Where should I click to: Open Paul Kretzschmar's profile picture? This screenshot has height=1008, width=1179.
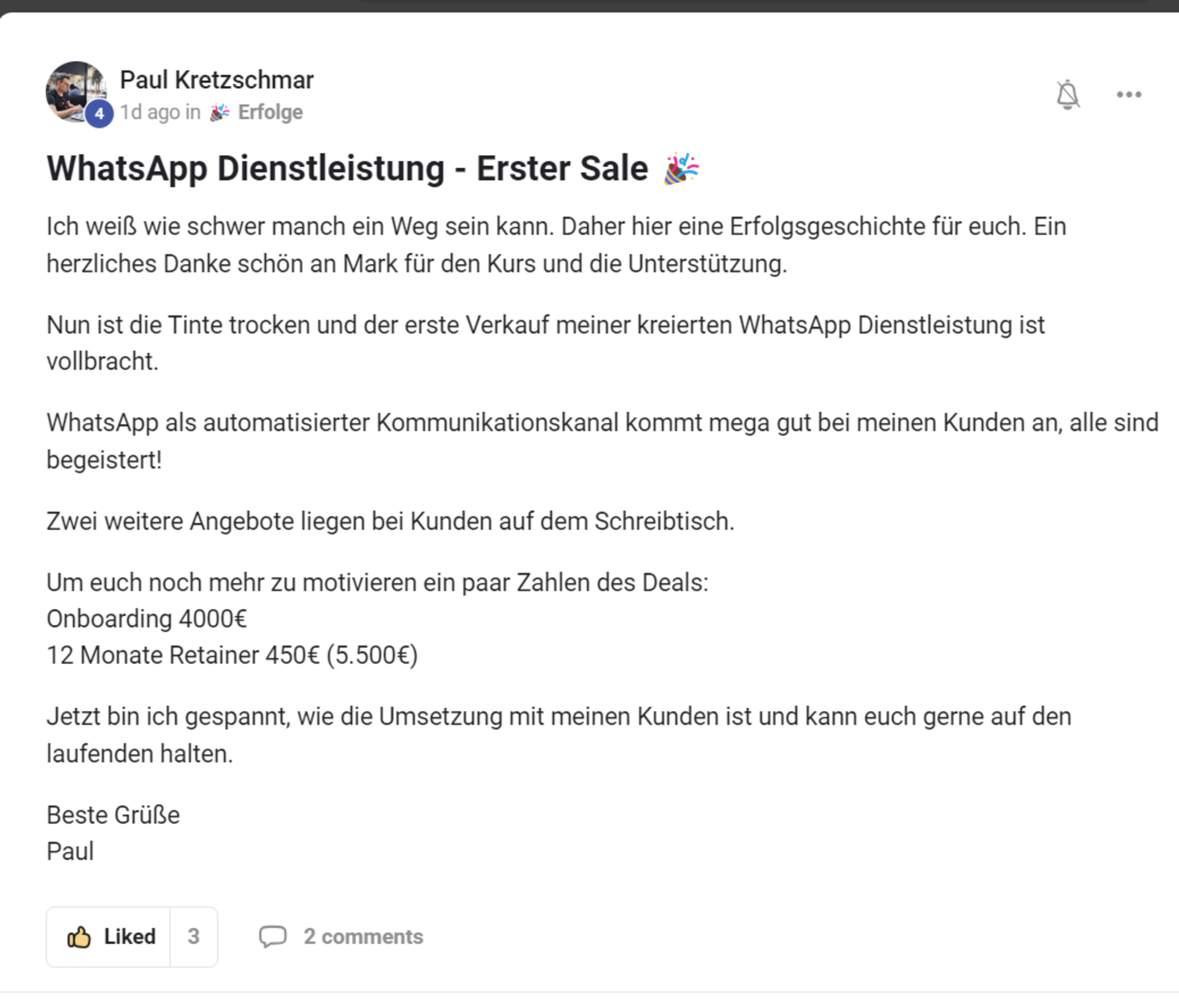pyautogui.click(x=74, y=89)
